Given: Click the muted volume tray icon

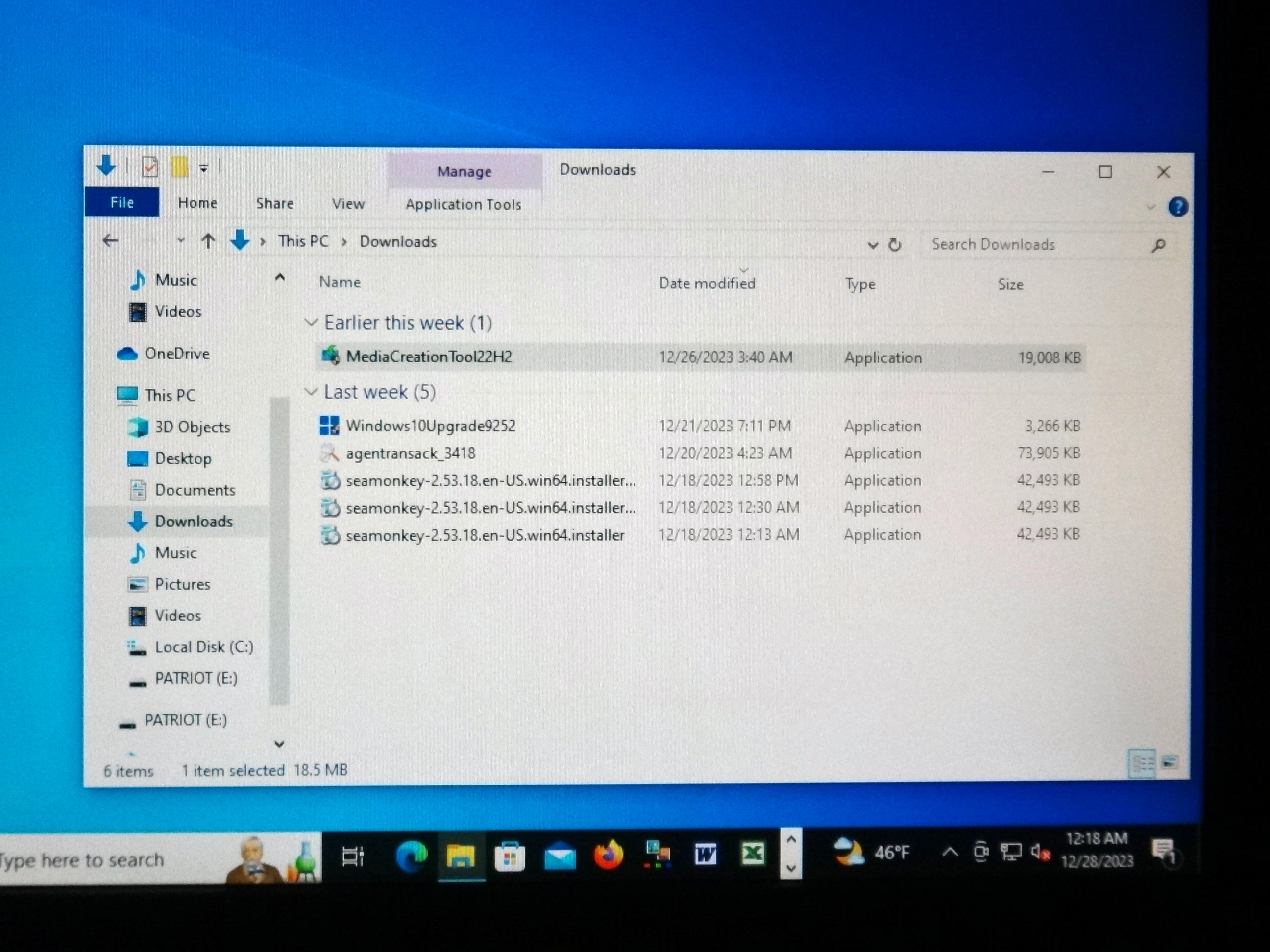Looking at the screenshot, I should click(1040, 852).
